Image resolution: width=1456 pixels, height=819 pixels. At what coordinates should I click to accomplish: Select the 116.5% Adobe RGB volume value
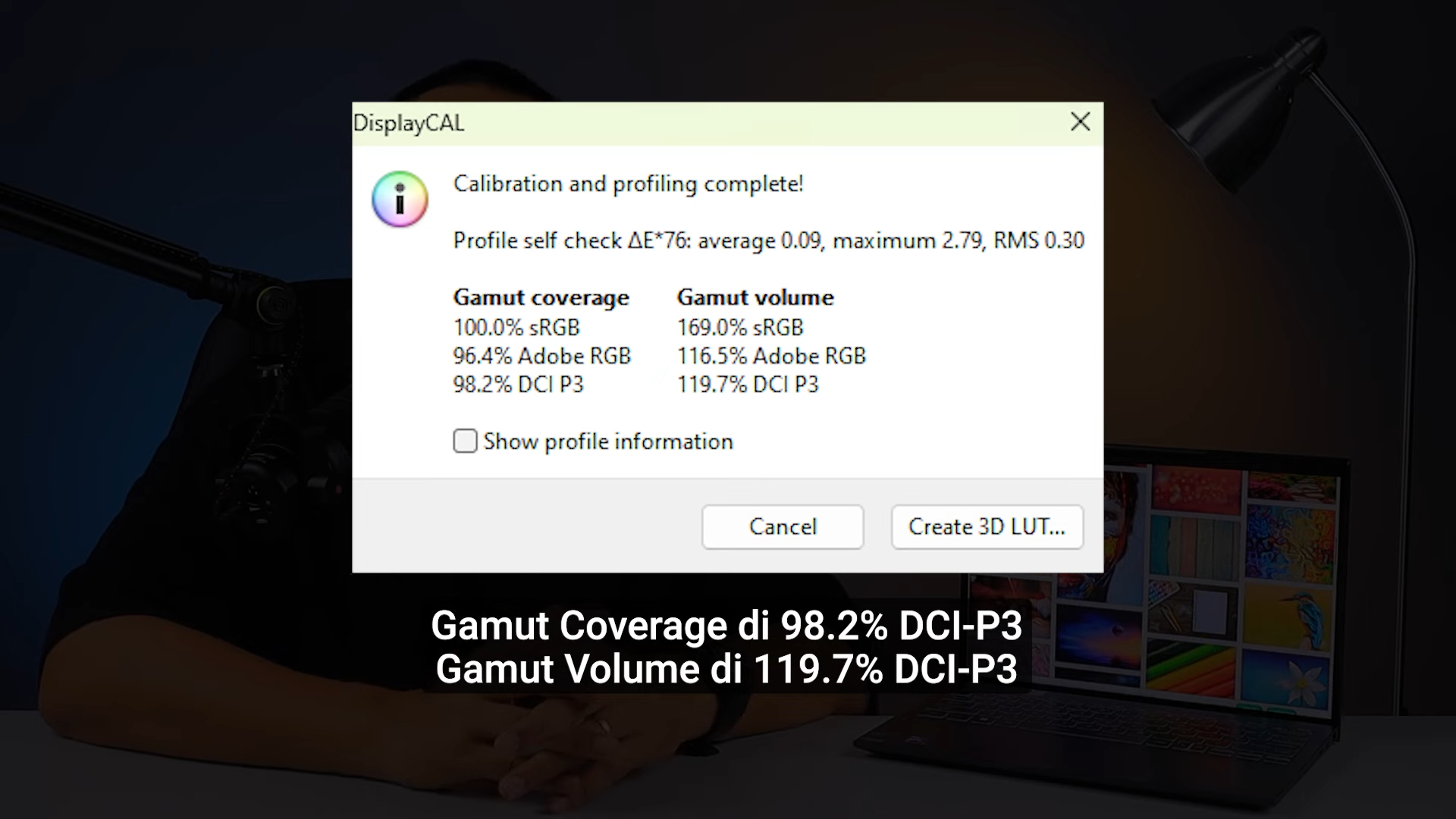tap(771, 356)
